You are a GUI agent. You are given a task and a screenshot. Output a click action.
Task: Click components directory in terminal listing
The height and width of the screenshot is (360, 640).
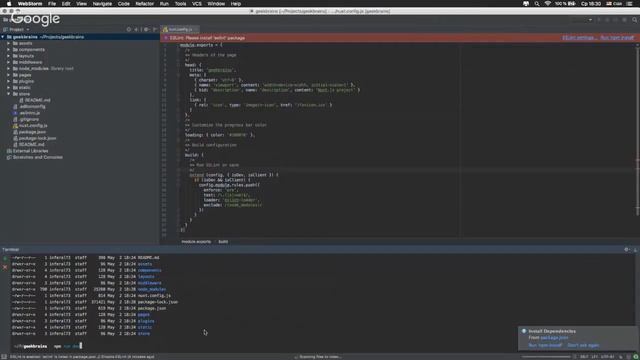click(149, 270)
